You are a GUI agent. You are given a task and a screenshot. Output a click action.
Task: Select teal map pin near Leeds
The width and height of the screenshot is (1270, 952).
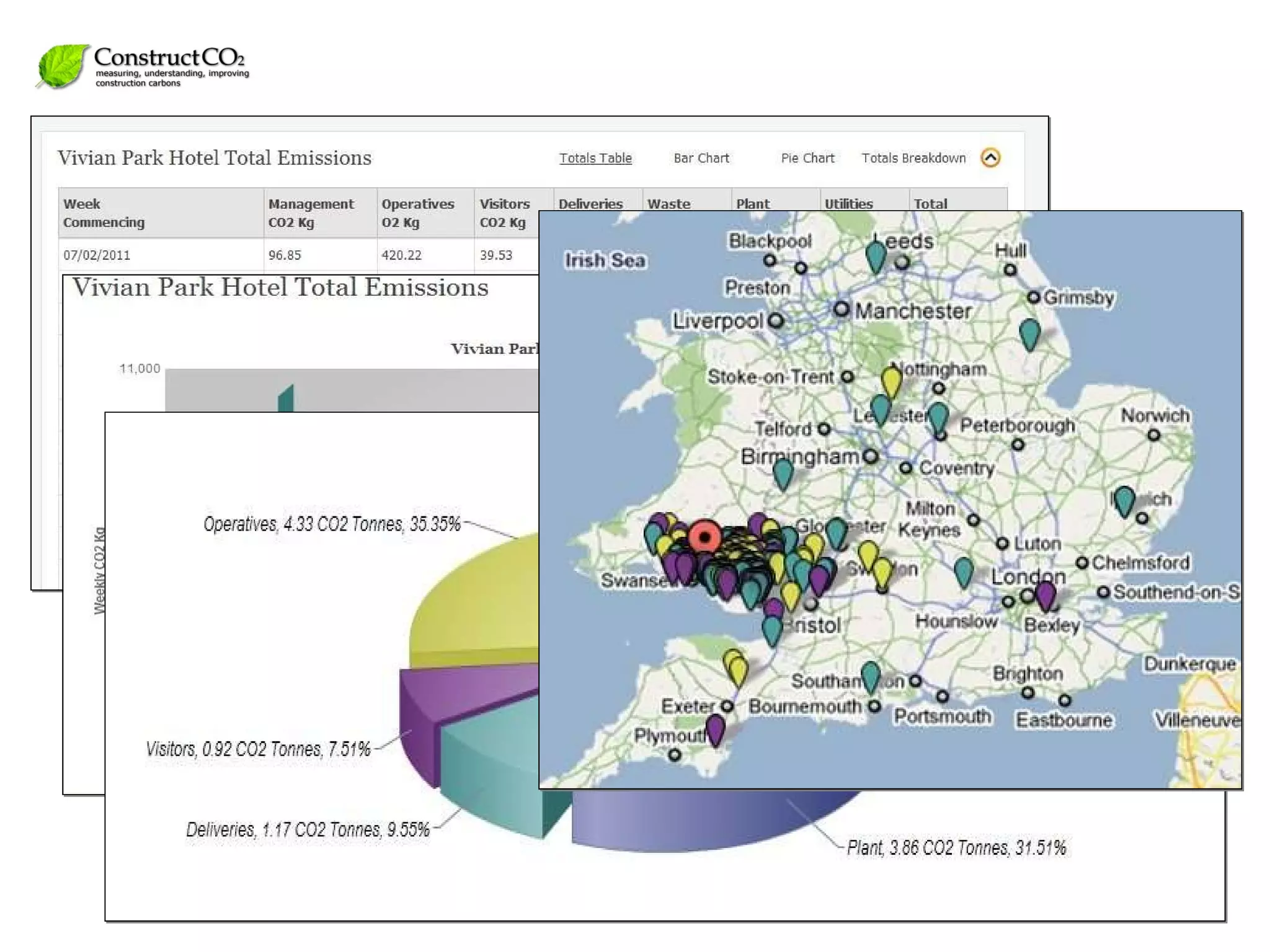pyautogui.click(x=876, y=255)
